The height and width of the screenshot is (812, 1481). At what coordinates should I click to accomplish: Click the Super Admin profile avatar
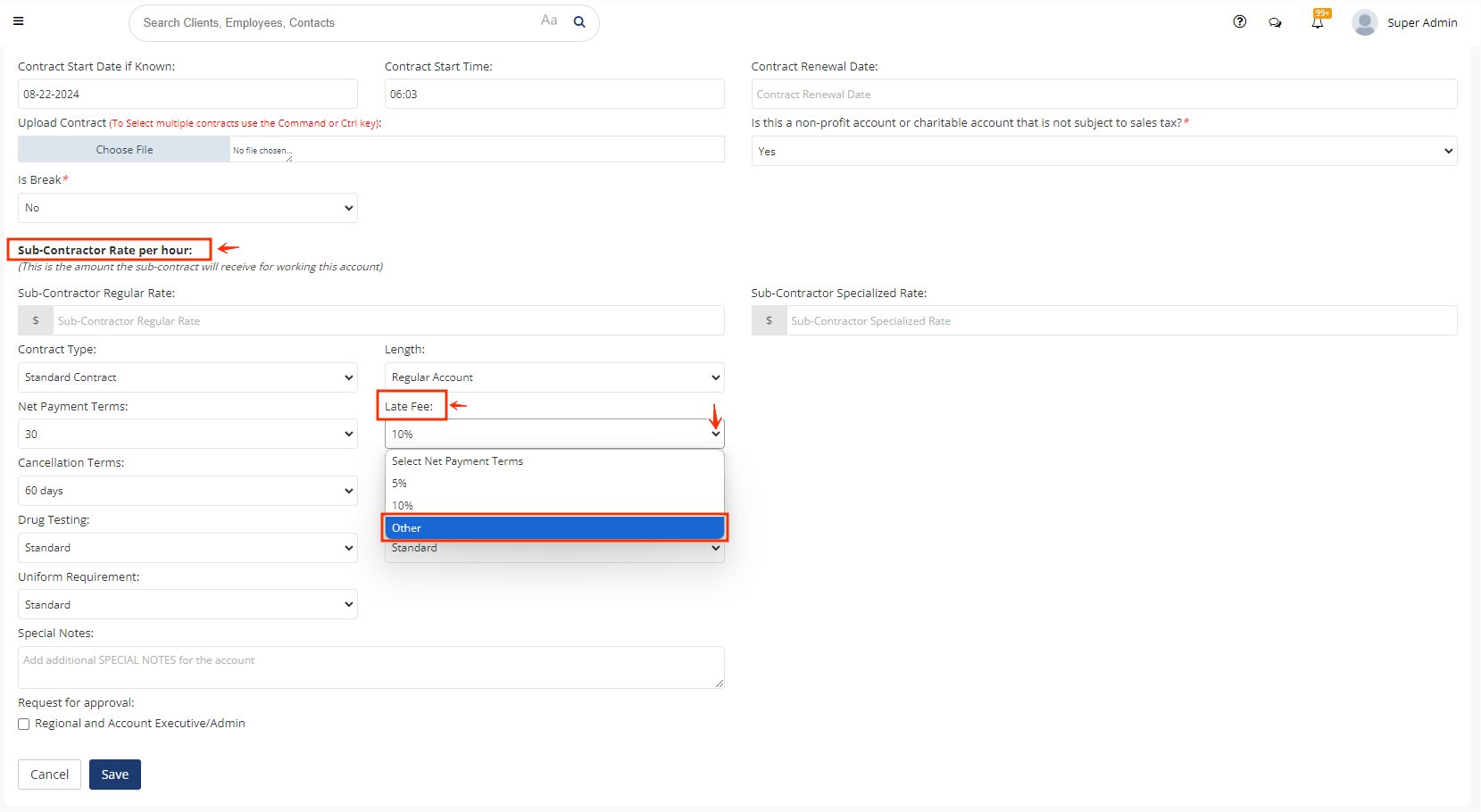coord(1364,22)
